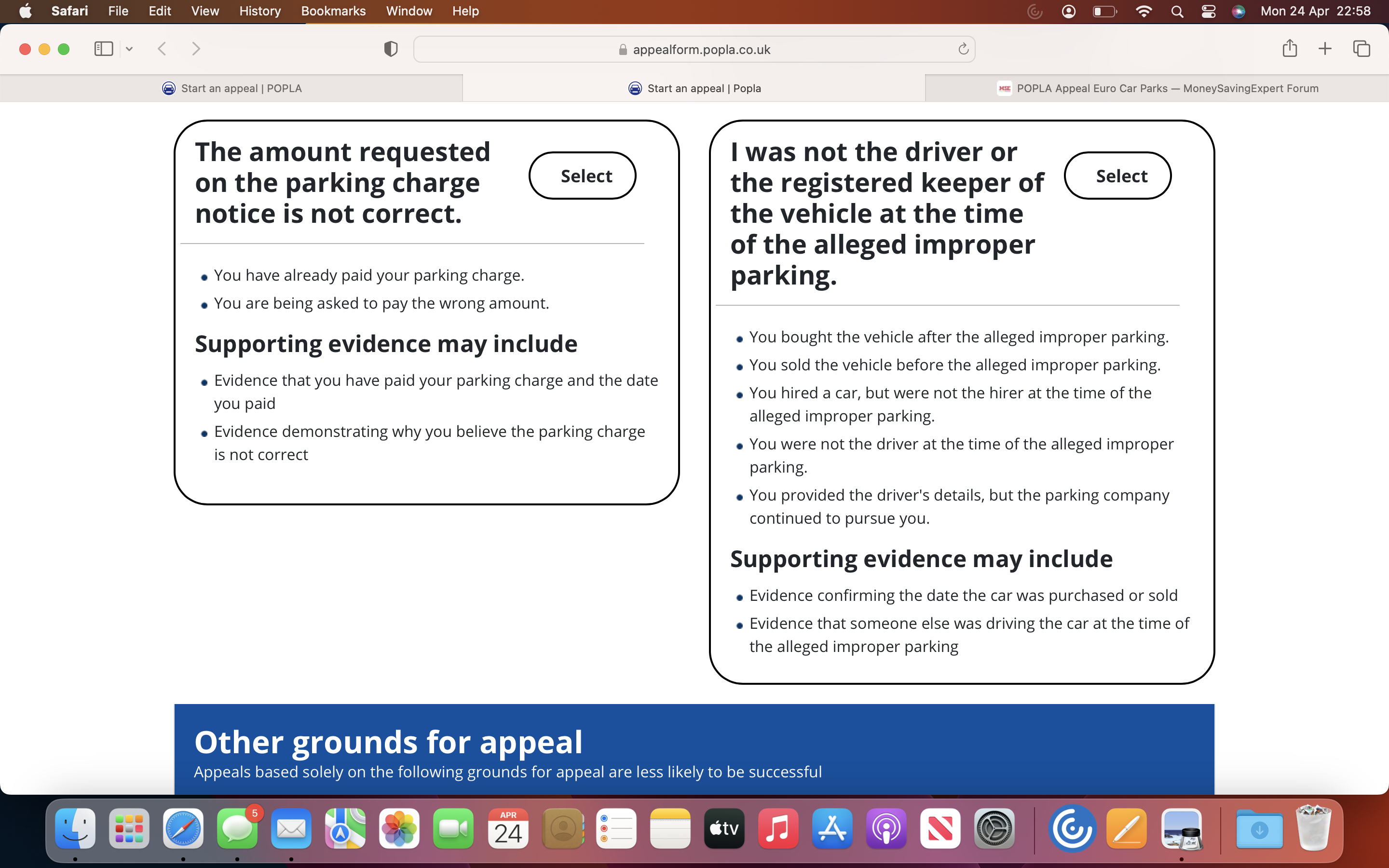
Task: Open Control Center in the menu bar
Action: tap(1208, 11)
